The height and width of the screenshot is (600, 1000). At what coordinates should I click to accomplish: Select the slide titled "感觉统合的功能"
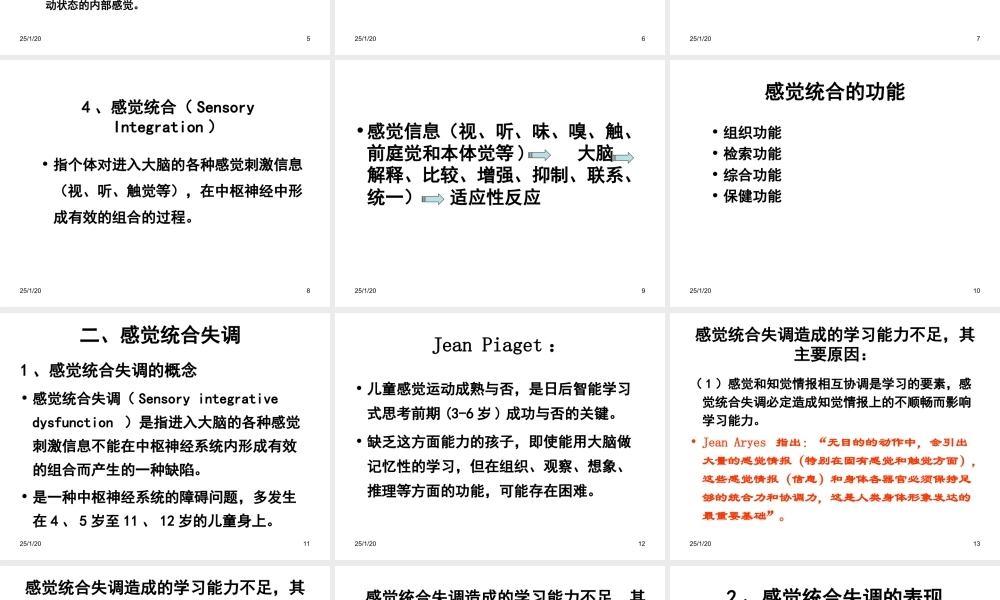833,178
